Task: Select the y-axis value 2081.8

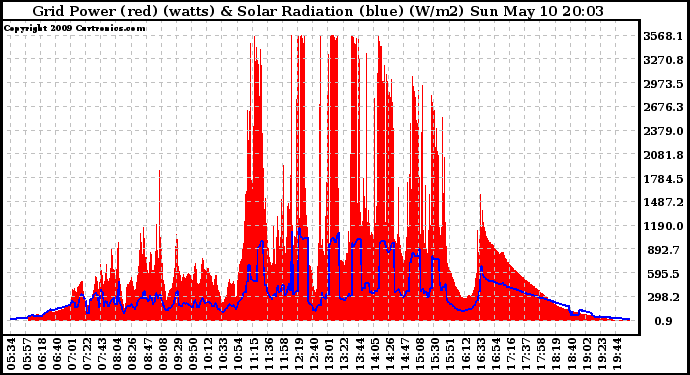Action: (x=663, y=155)
